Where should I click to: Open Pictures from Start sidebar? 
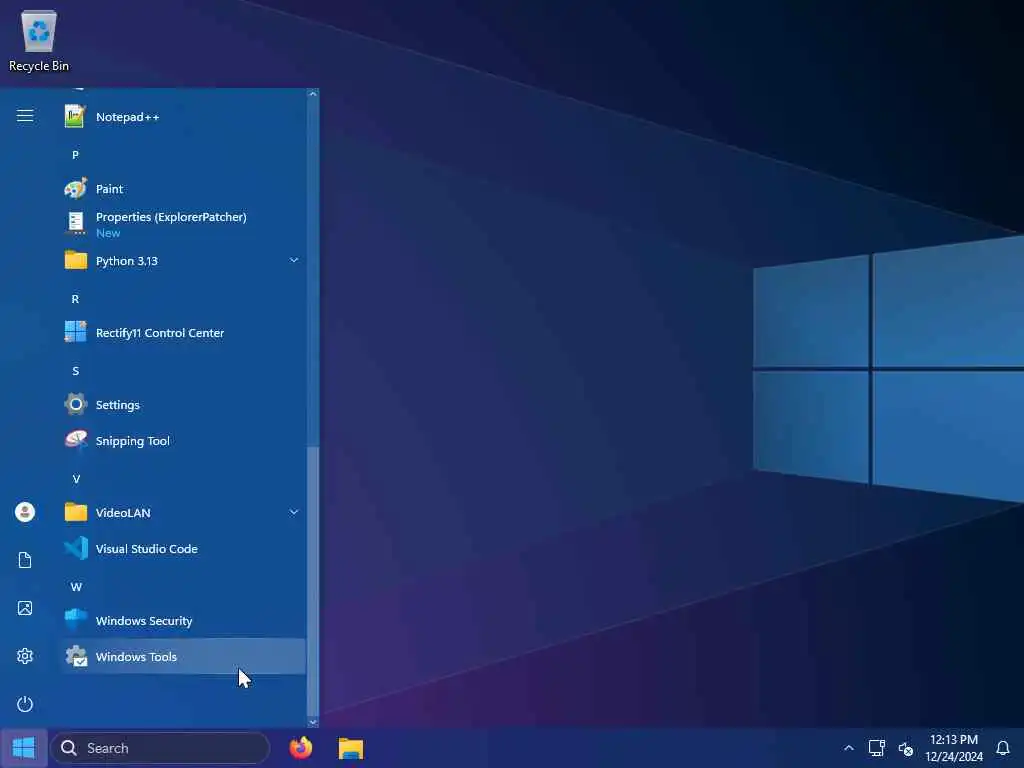25,608
